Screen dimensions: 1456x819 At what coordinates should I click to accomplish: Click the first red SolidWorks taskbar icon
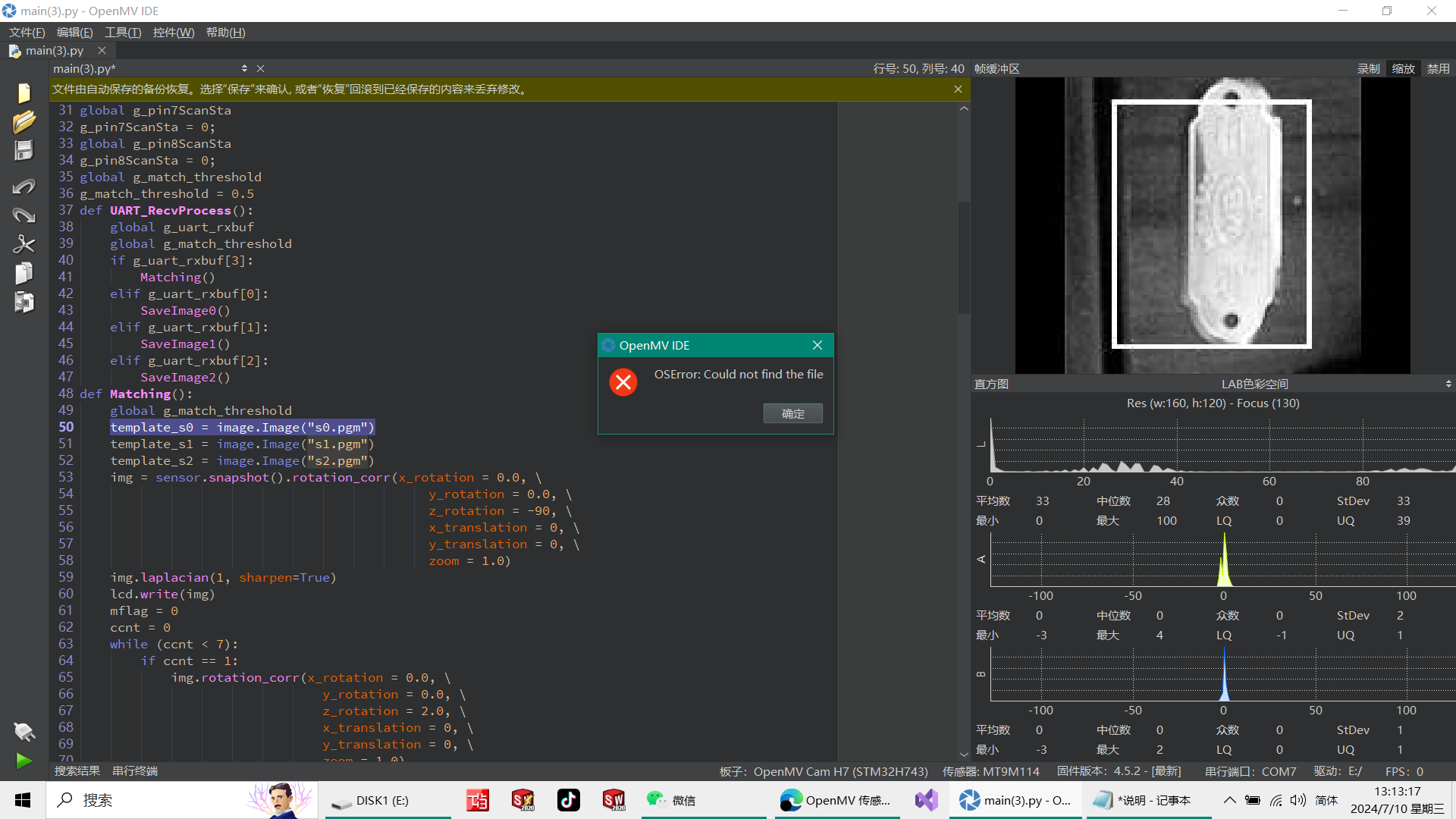[522, 800]
